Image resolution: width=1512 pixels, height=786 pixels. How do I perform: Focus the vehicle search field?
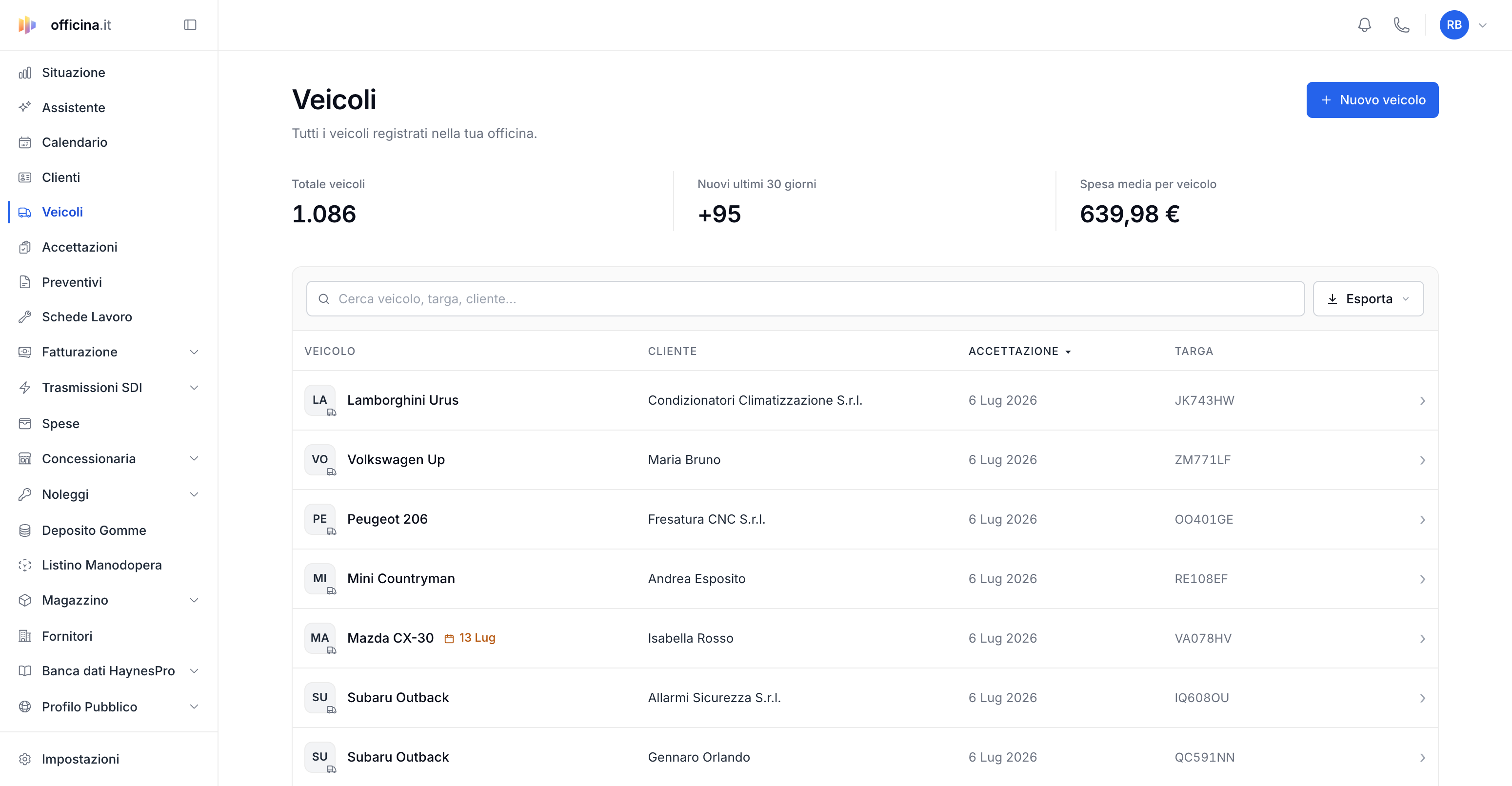pos(805,298)
